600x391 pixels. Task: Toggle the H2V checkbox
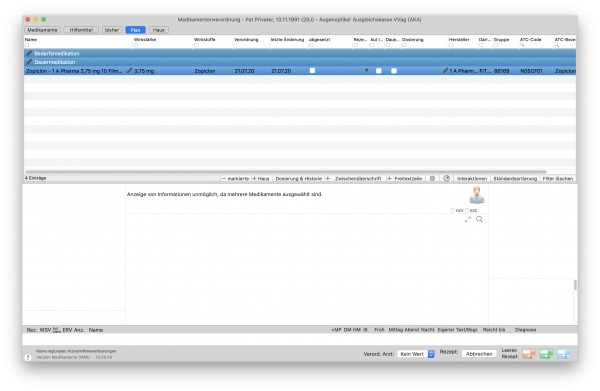(x=453, y=210)
